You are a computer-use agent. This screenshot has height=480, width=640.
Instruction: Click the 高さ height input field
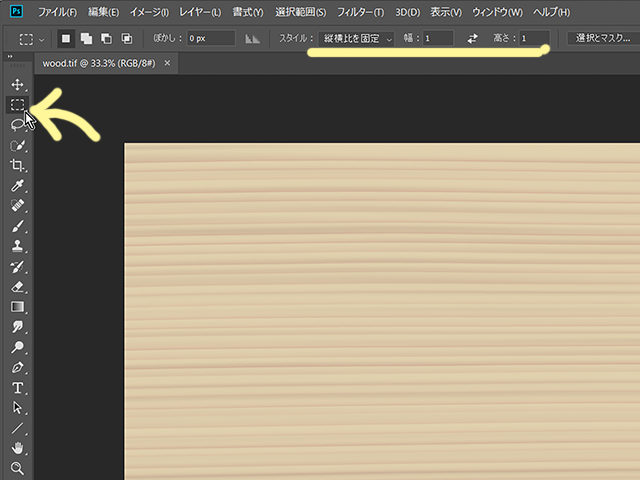pos(534,39)
